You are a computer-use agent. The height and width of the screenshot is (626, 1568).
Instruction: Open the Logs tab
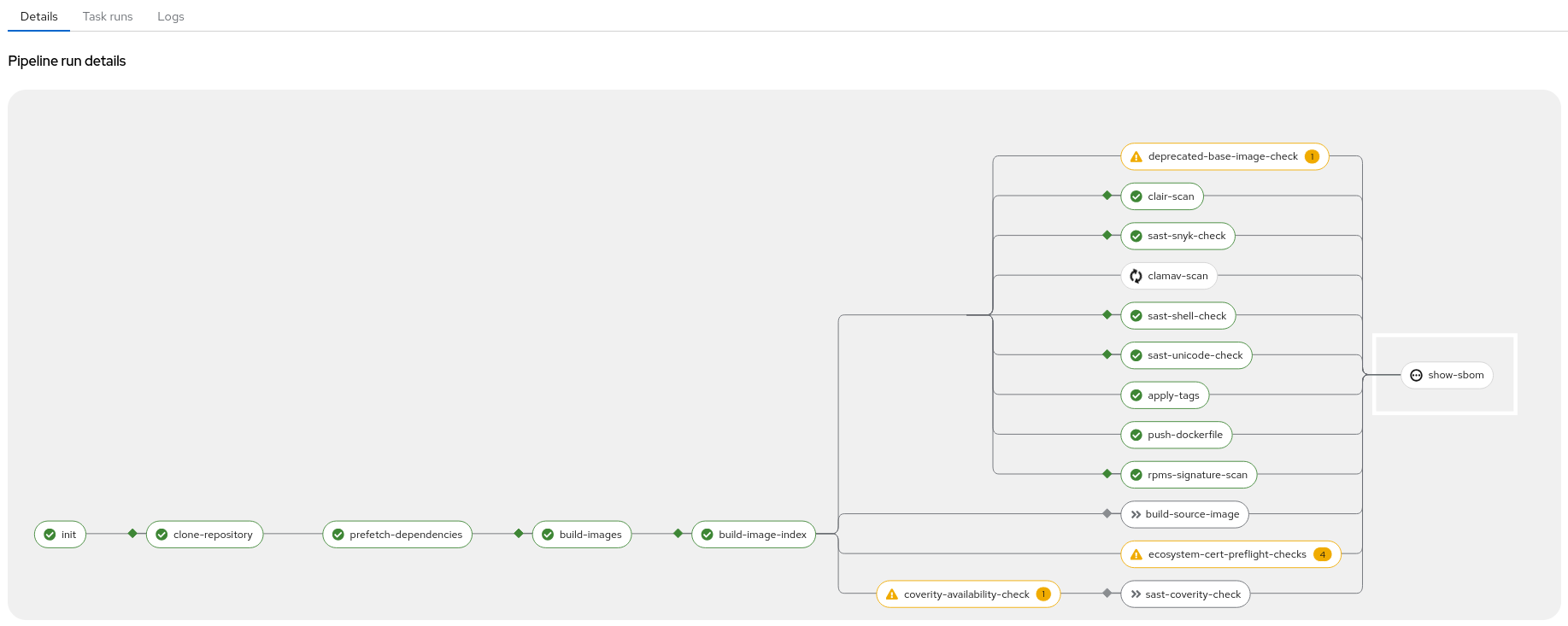click(170, 16)
